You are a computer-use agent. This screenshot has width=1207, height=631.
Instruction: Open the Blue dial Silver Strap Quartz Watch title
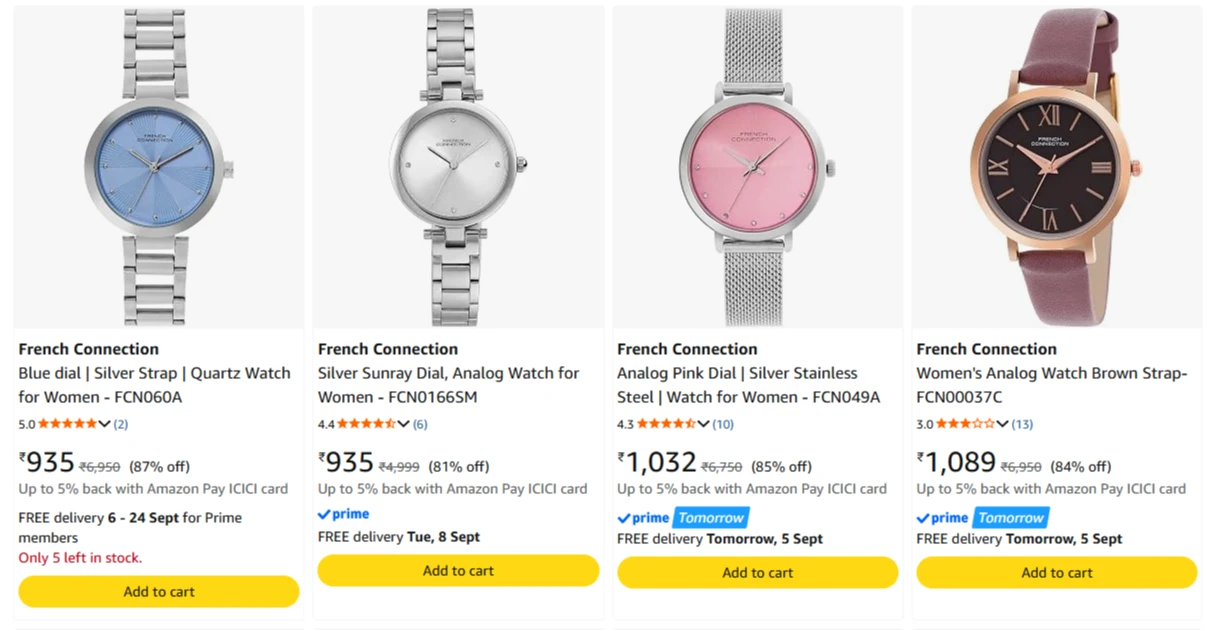click(155, 385)
